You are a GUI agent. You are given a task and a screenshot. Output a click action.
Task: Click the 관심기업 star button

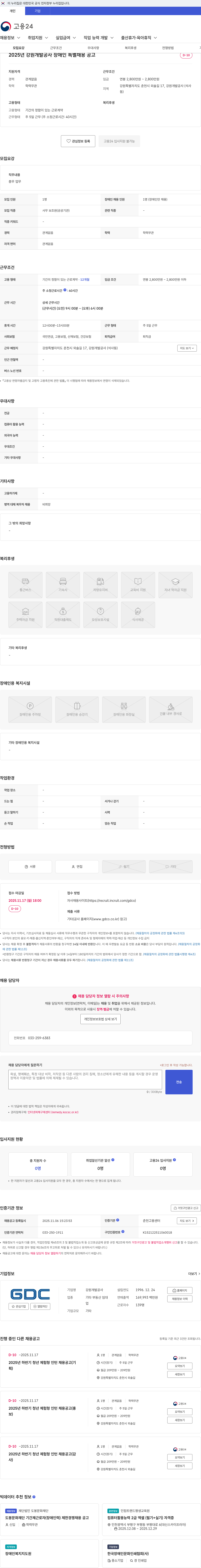click(x=19, y=1306)
